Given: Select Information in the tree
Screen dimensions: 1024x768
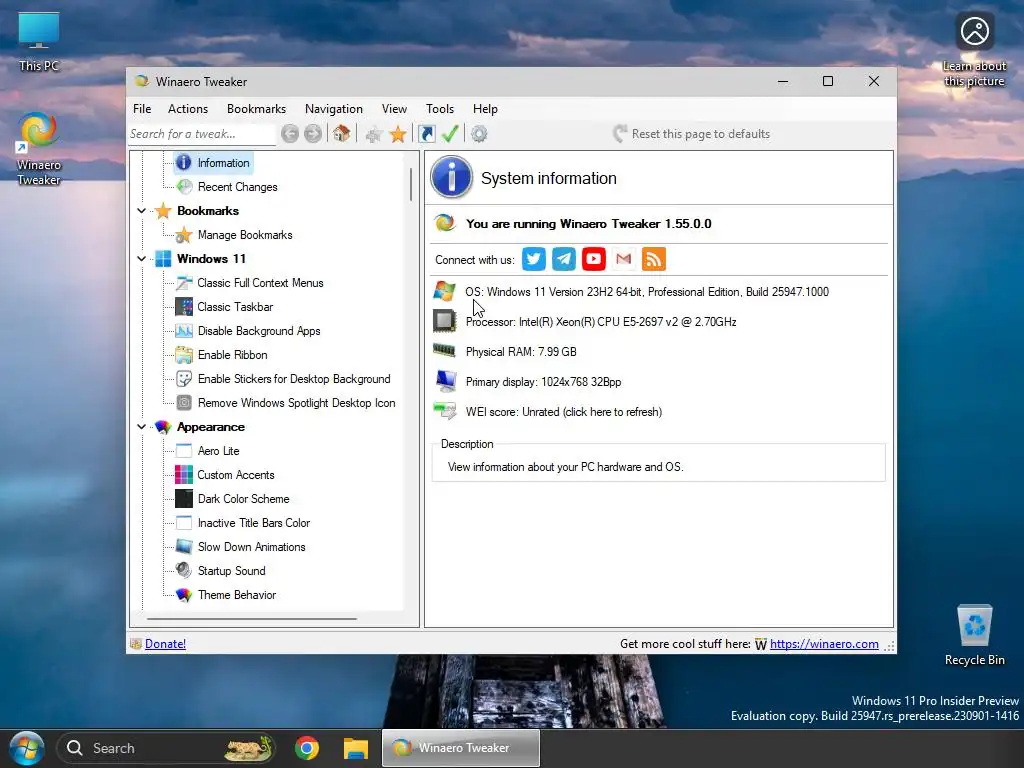Looking at the screenshot, I should coord(213,163).
